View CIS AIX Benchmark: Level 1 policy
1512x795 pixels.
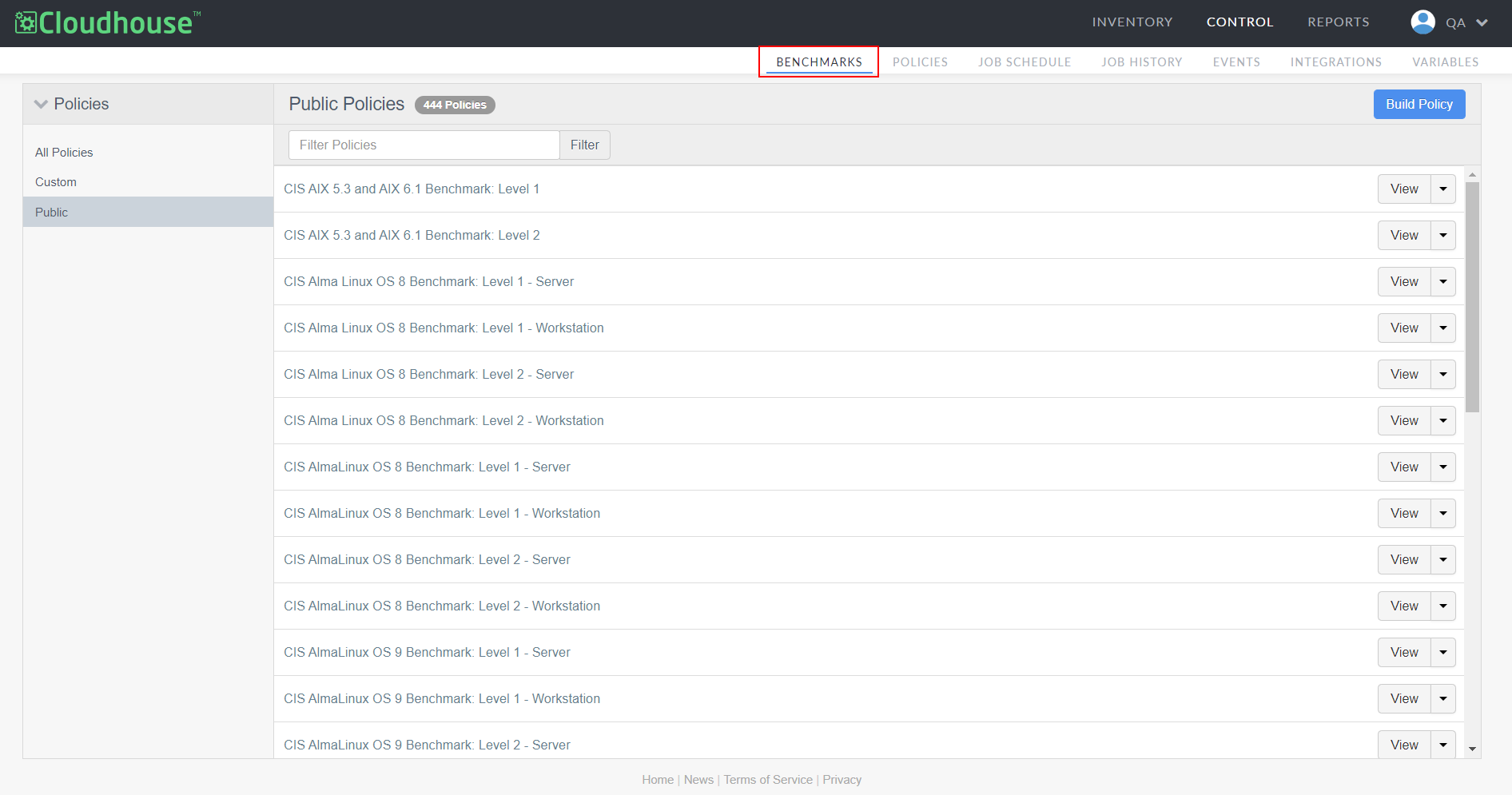coord(1404,189)
